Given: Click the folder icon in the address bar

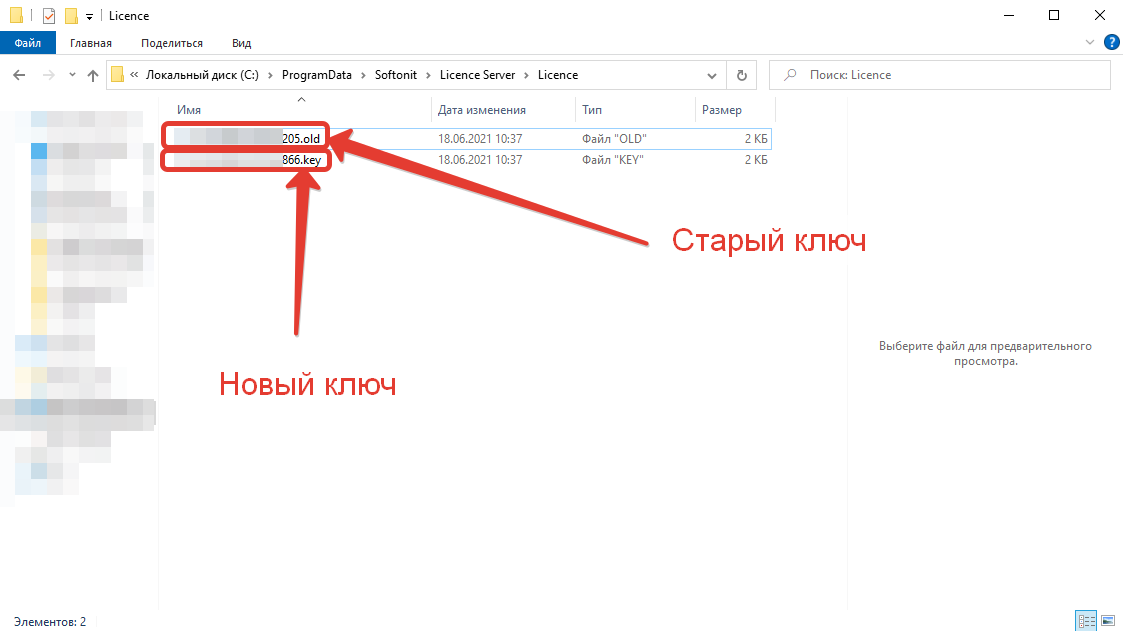Looking at the screenshot, I should pyautogui.click(x=117, y=74).
